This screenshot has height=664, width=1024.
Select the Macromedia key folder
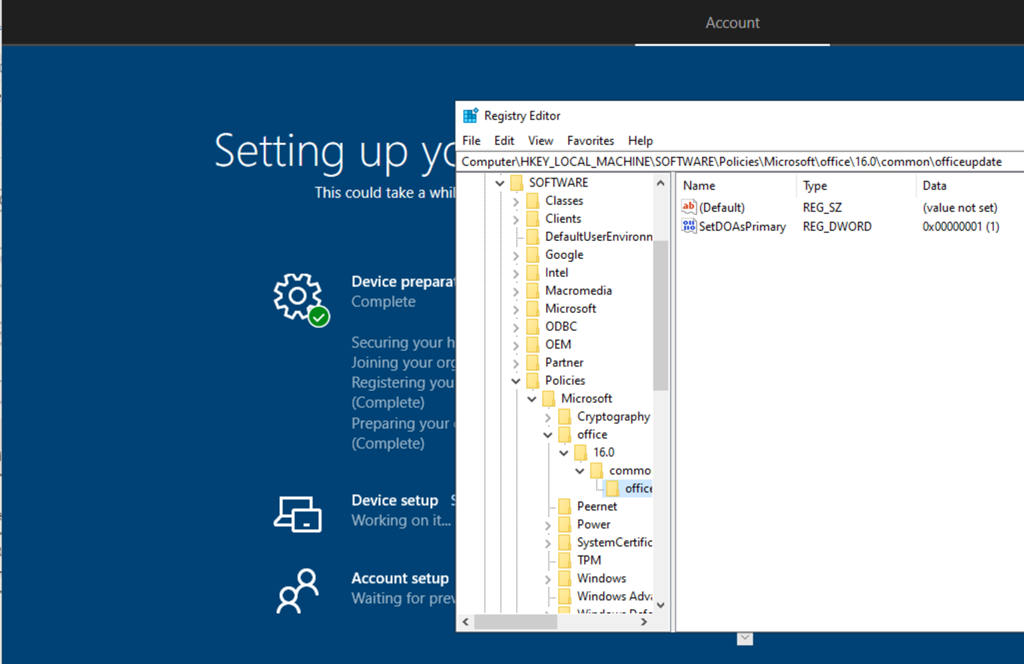point(578,291)
